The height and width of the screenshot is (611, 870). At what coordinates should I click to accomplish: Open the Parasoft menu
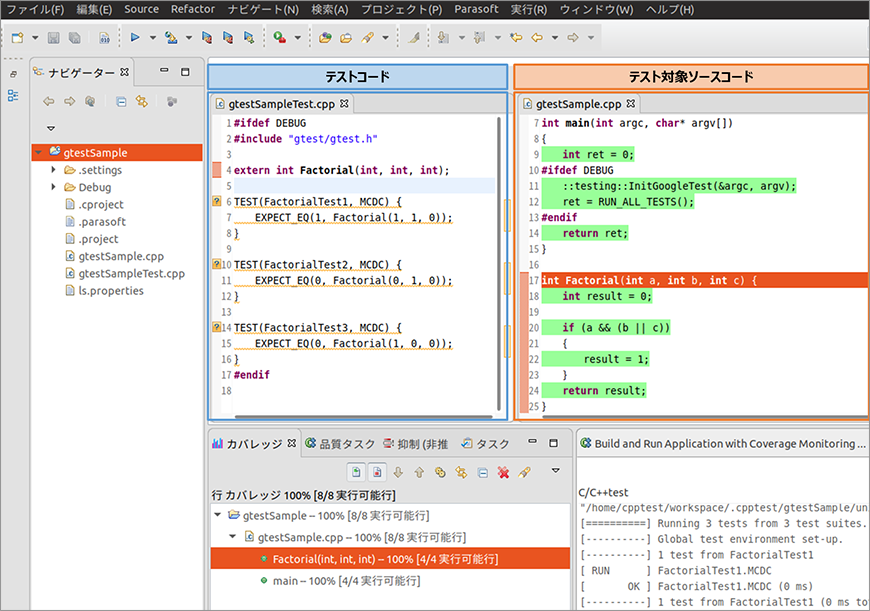tap(476, 9)
